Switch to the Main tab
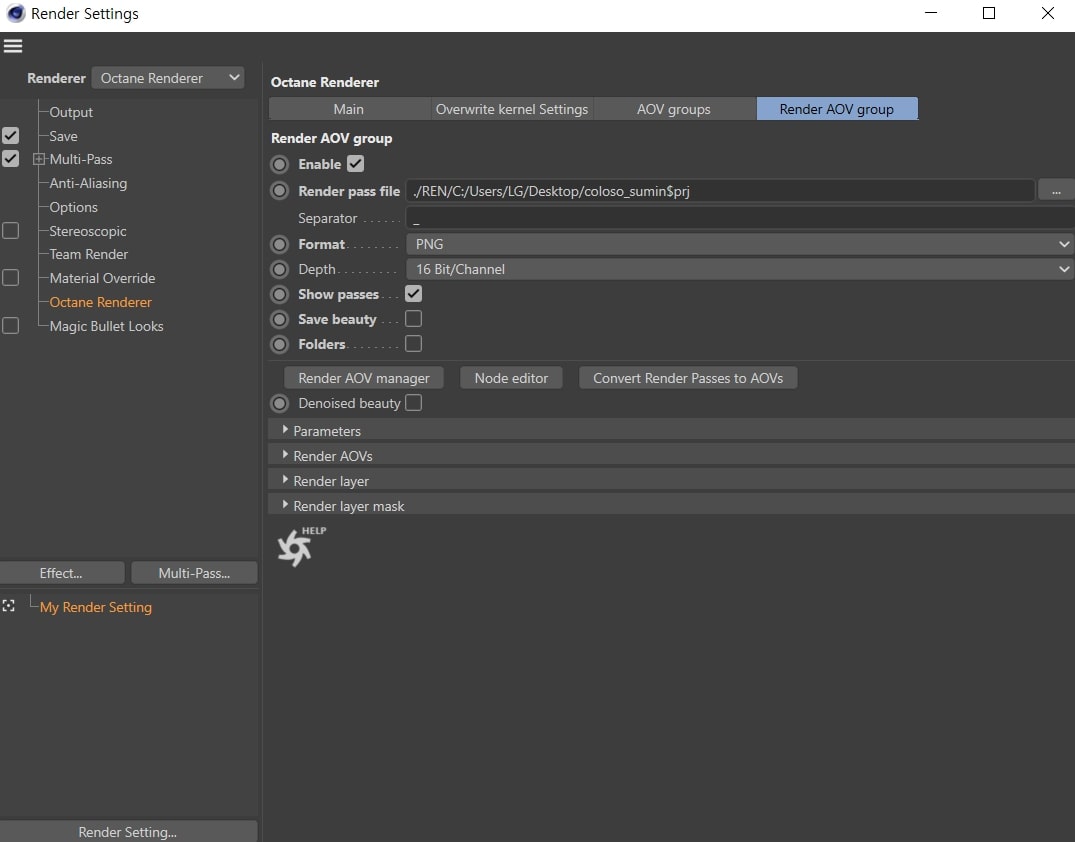The height and width of the screenshot is (842, 1075). 349,109
